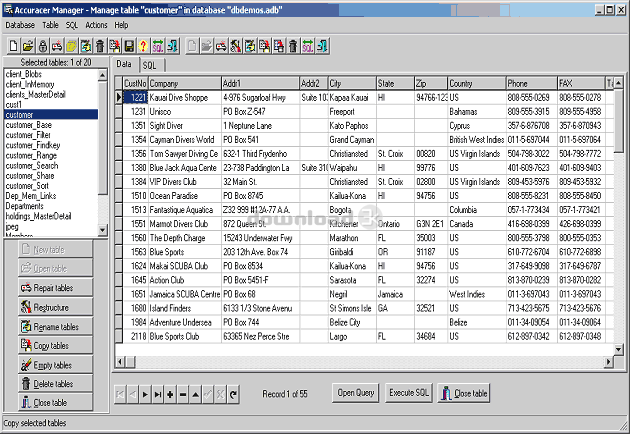Open the Table menu
Screen dimensions: 630x434
click(x=51, y=25)
